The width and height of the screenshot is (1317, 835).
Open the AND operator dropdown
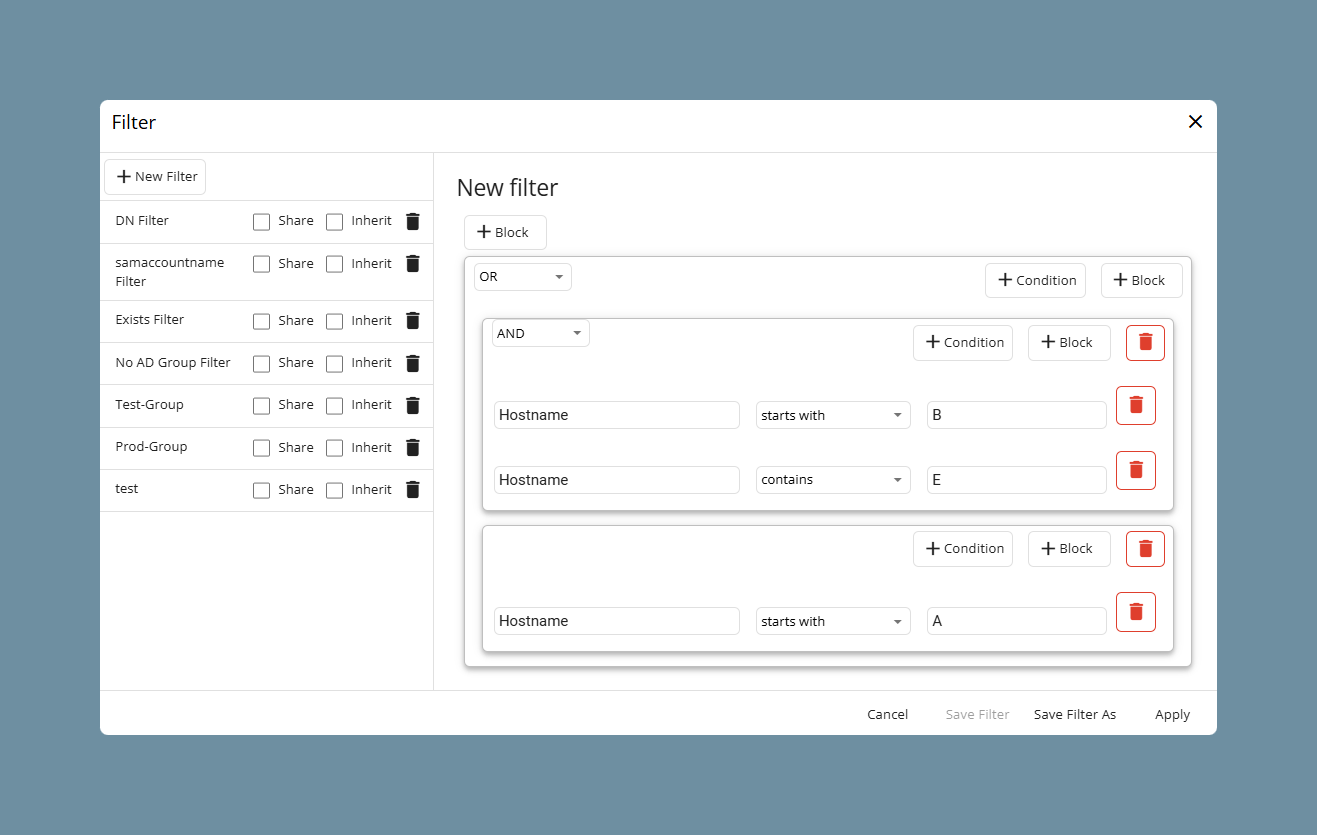click(x=541, y=333)
